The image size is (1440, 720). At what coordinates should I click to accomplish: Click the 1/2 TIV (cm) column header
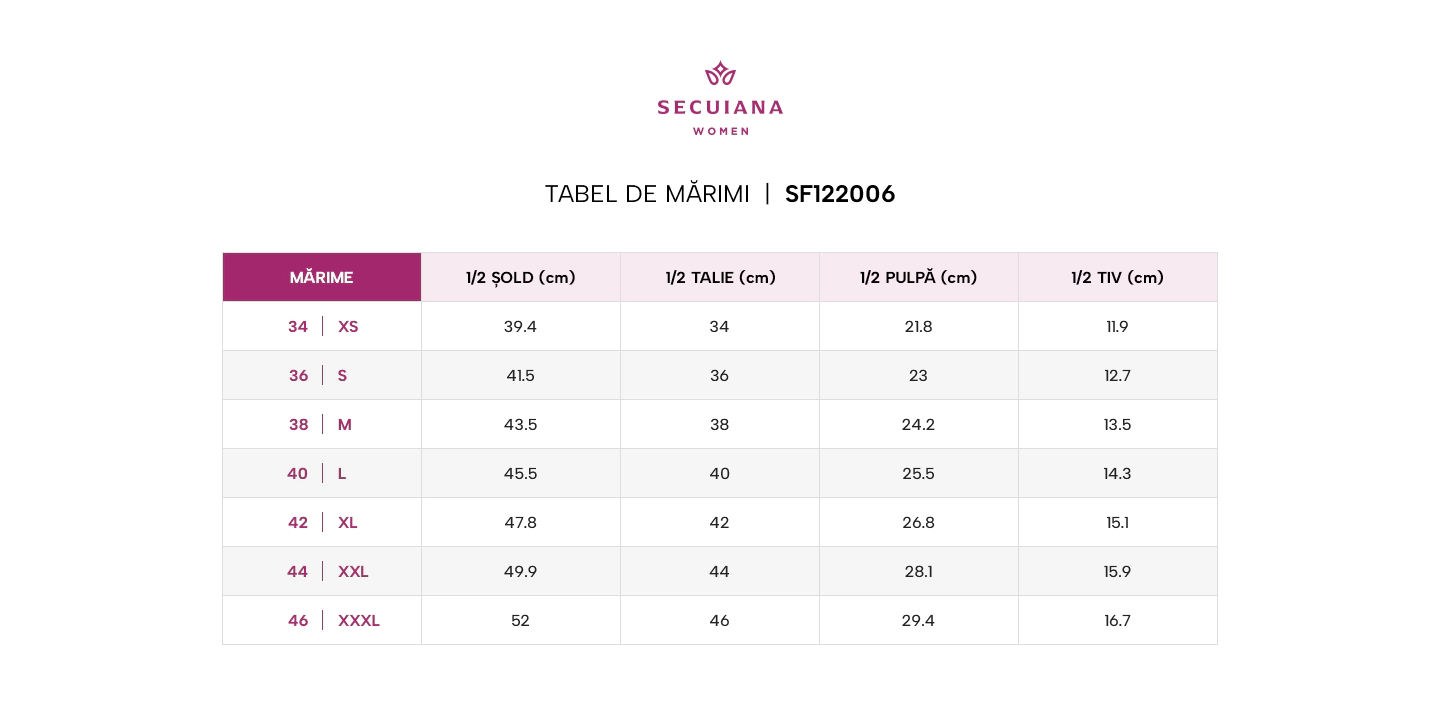point(1118,277)
